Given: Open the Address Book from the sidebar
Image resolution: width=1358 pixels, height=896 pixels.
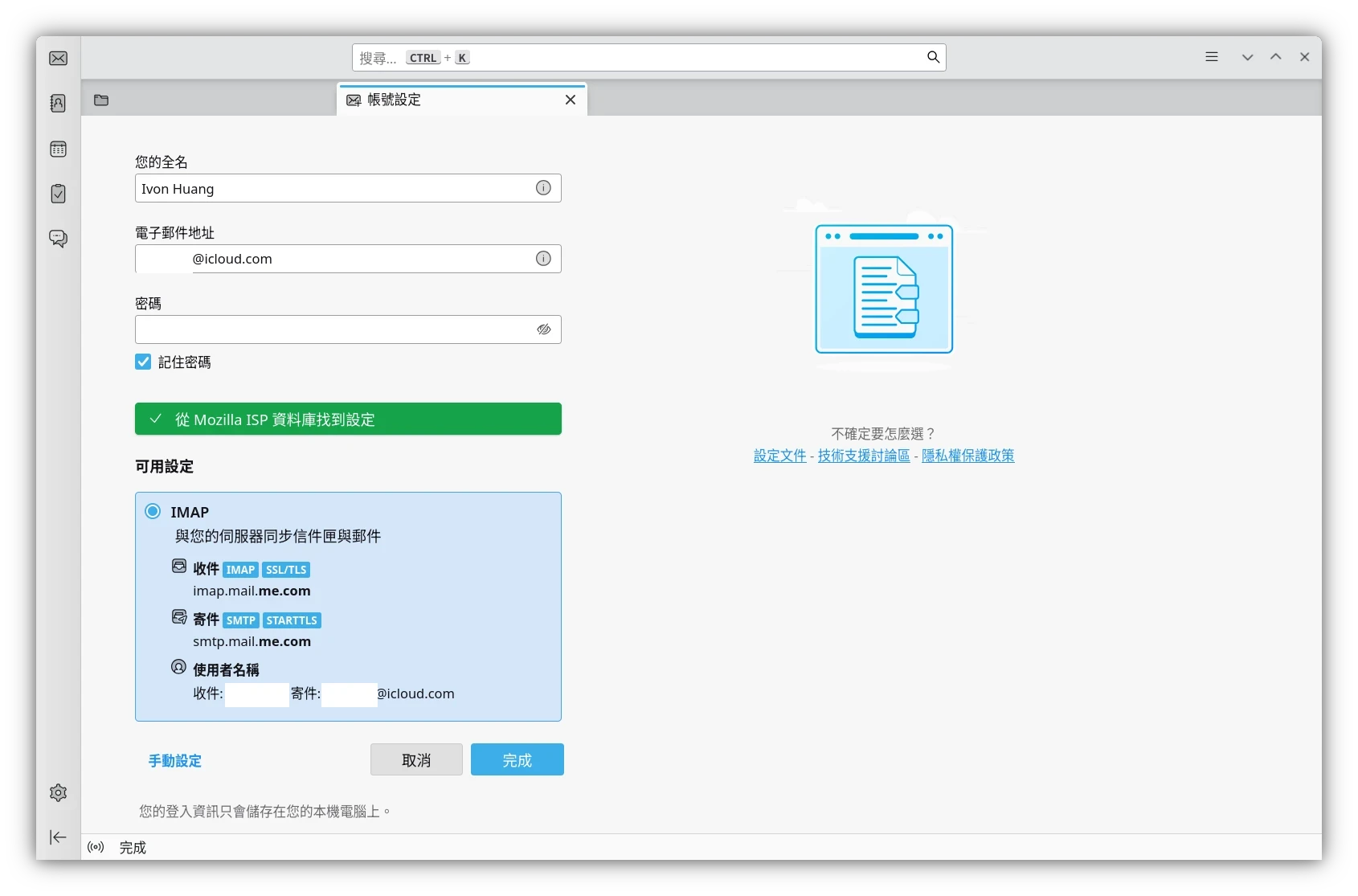Looking at the screenshot, I should 58,103.
